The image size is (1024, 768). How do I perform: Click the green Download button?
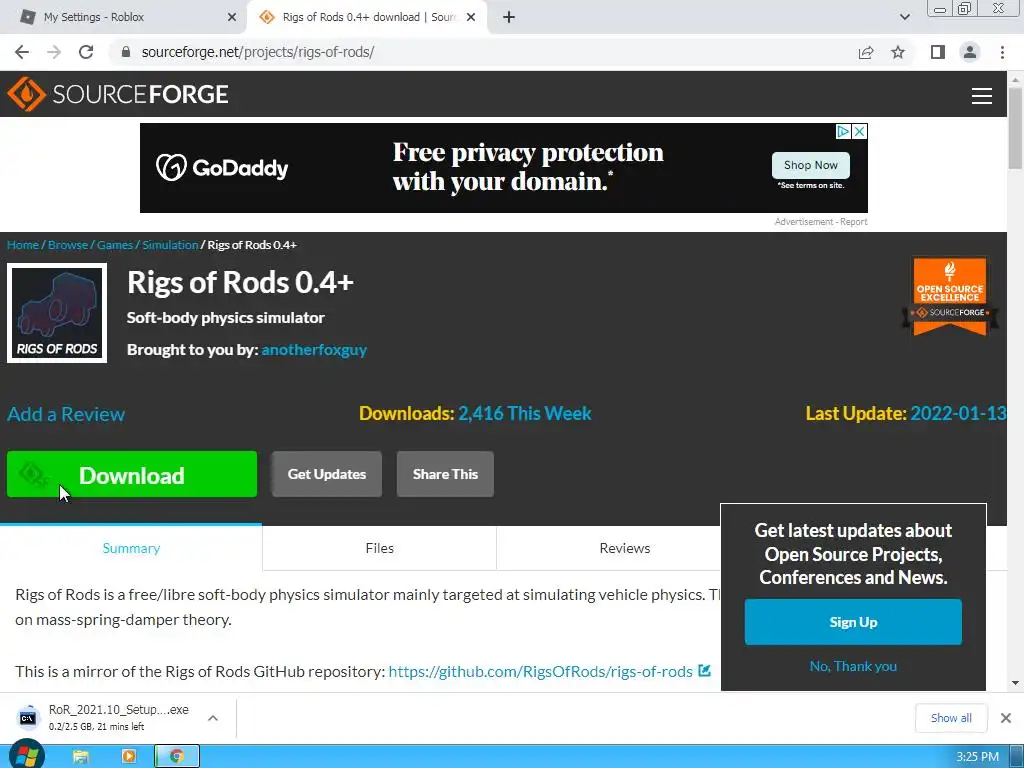(x=132, y=474)
